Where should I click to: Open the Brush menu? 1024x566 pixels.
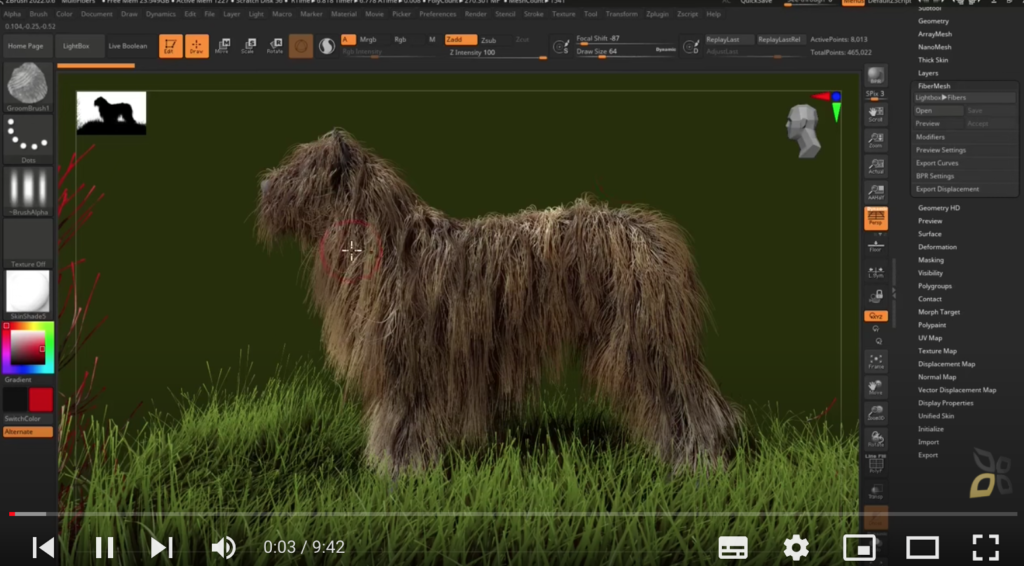point(39,14)
